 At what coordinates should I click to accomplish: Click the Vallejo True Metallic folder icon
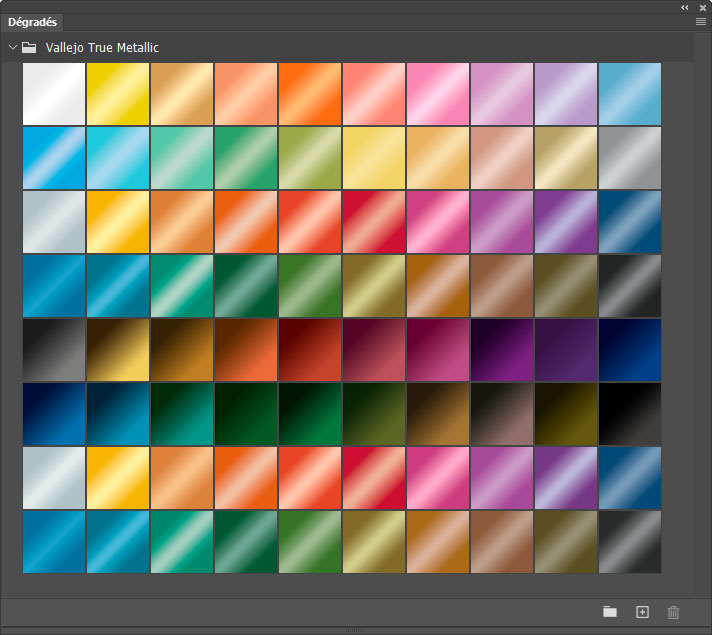(x=29, y=47)
